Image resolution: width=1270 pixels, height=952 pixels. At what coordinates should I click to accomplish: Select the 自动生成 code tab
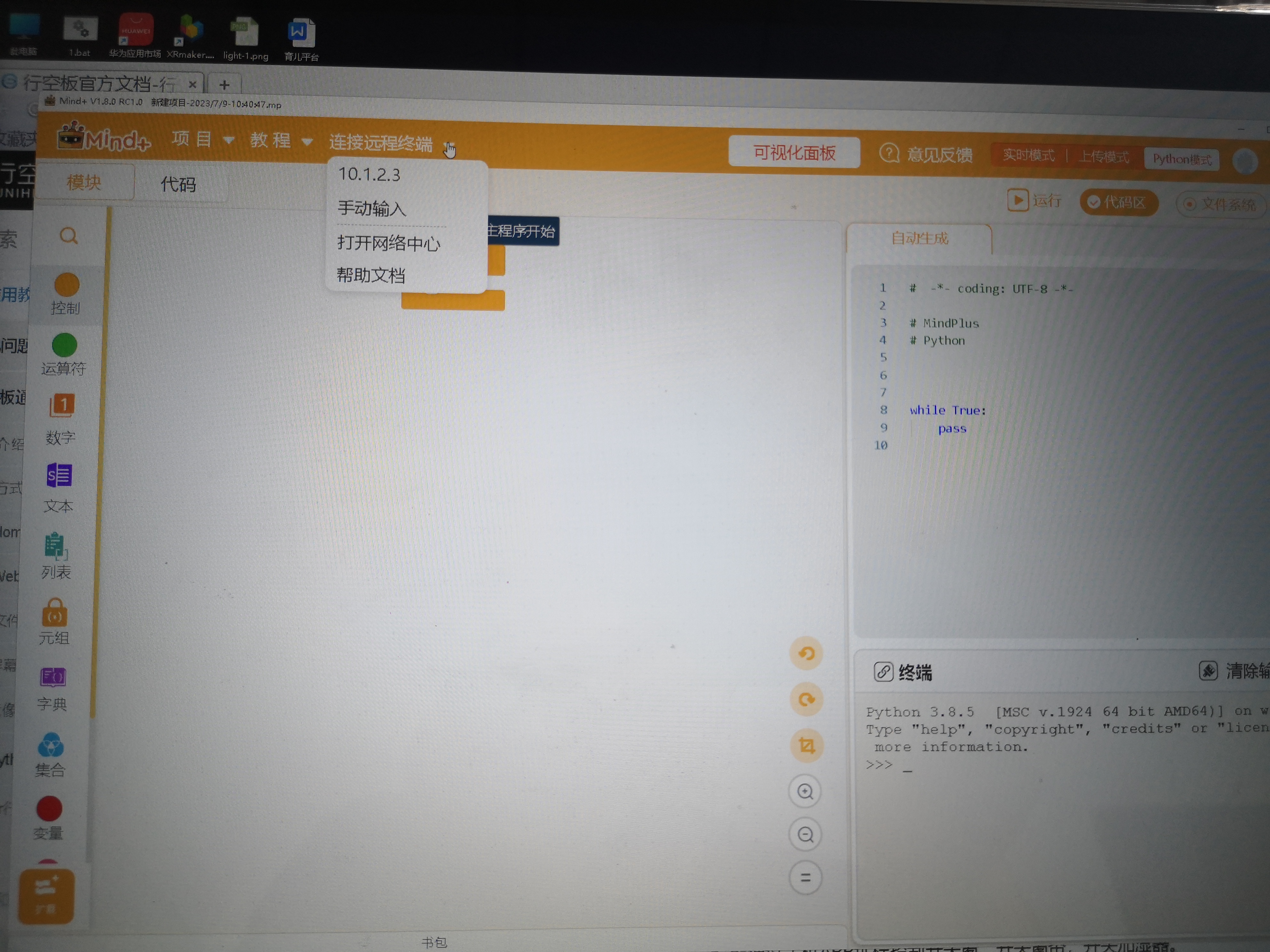click(919, 238)
